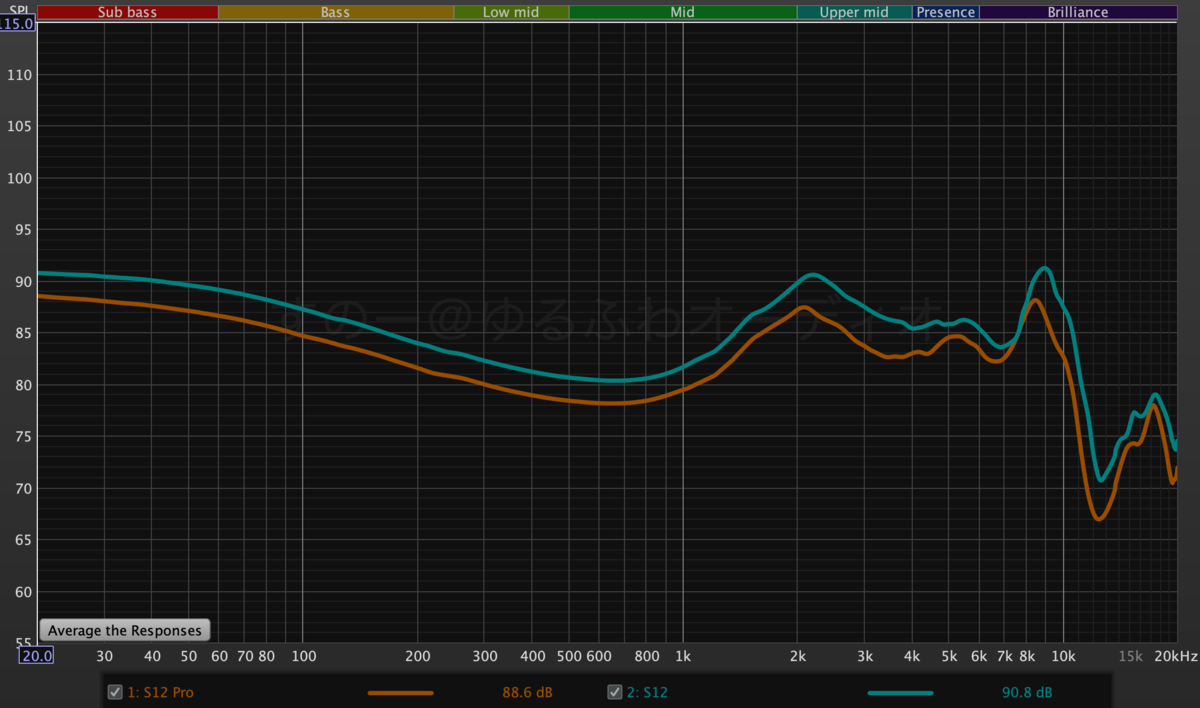This screenshot has width=1200, height=708.
Task: Select the Mid band label
Action: point(683,12)
